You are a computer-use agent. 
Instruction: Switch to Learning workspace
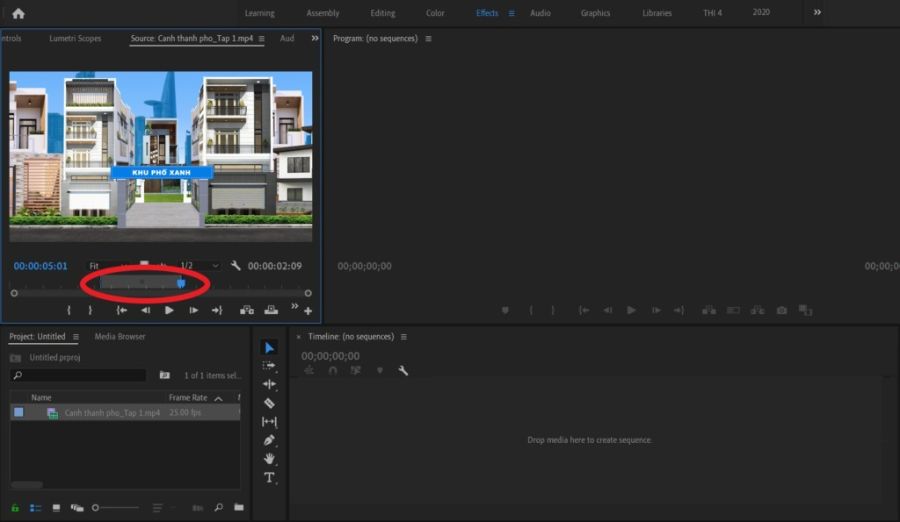259,13
